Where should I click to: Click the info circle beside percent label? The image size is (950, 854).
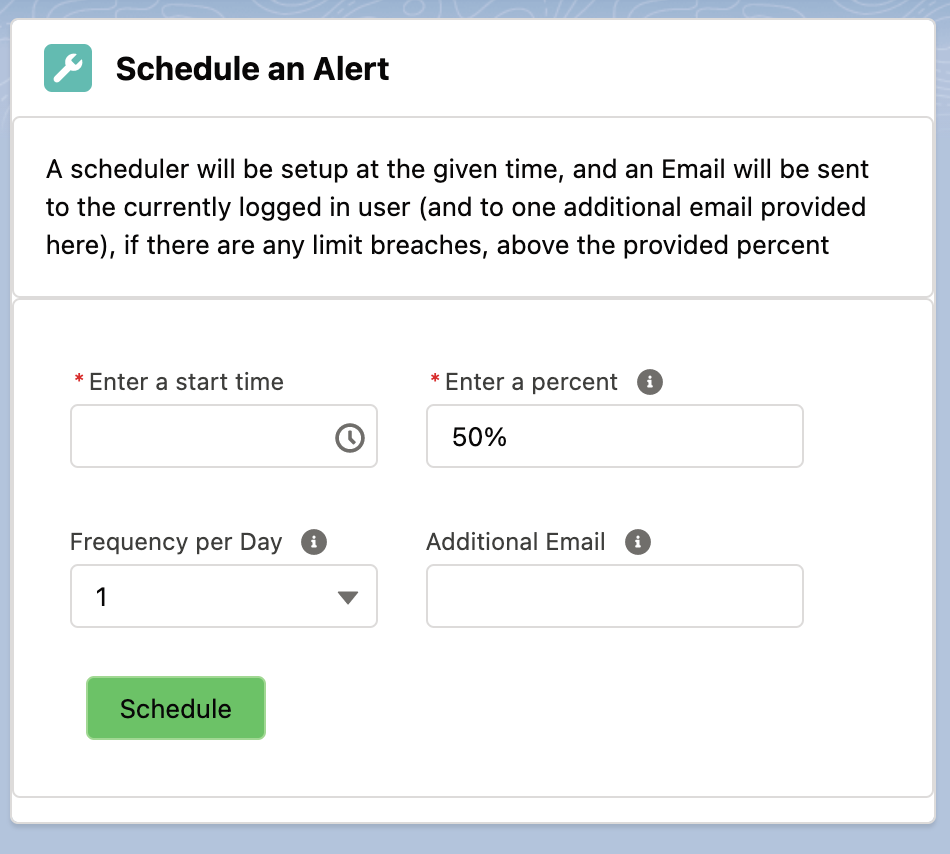649,381
